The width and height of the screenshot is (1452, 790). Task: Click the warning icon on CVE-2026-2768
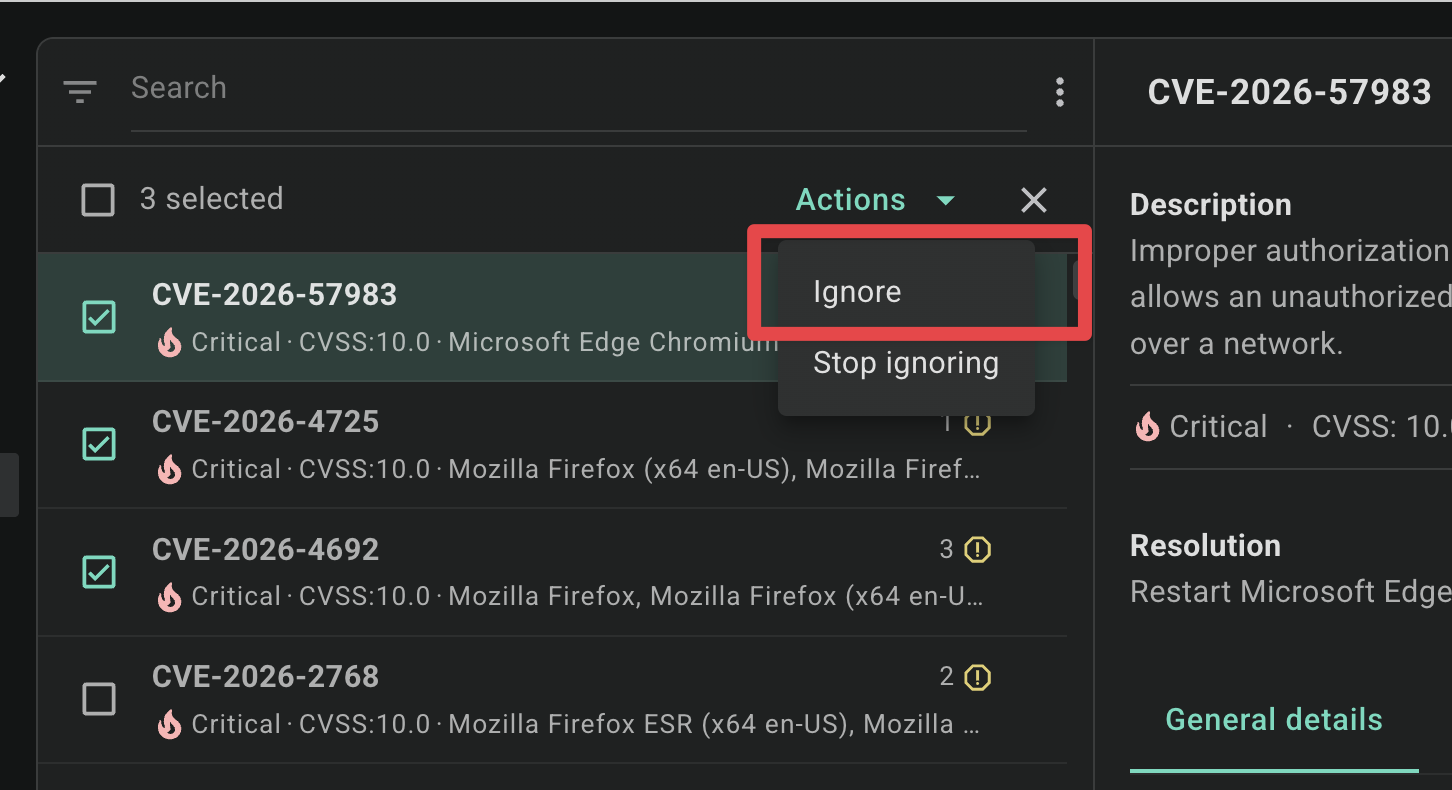click(977, 677)
